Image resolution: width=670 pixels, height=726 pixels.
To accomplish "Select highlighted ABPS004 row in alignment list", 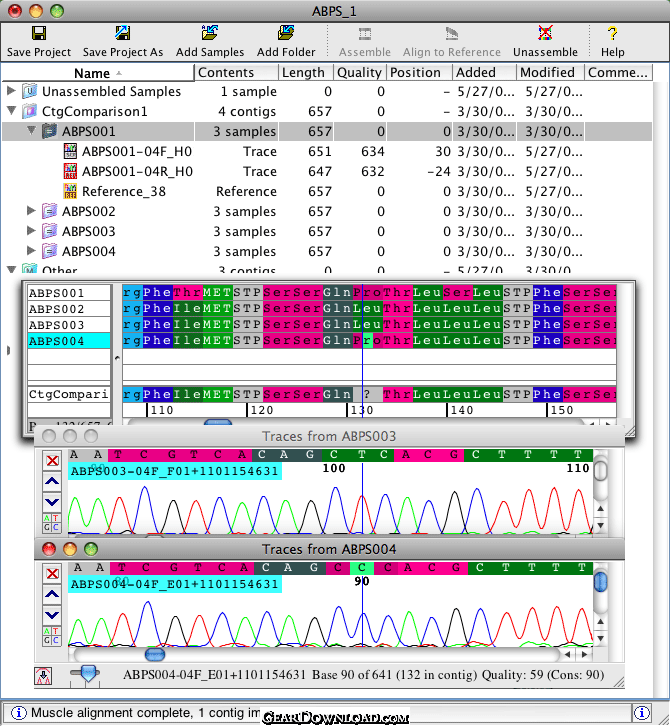I will (69, 341).
